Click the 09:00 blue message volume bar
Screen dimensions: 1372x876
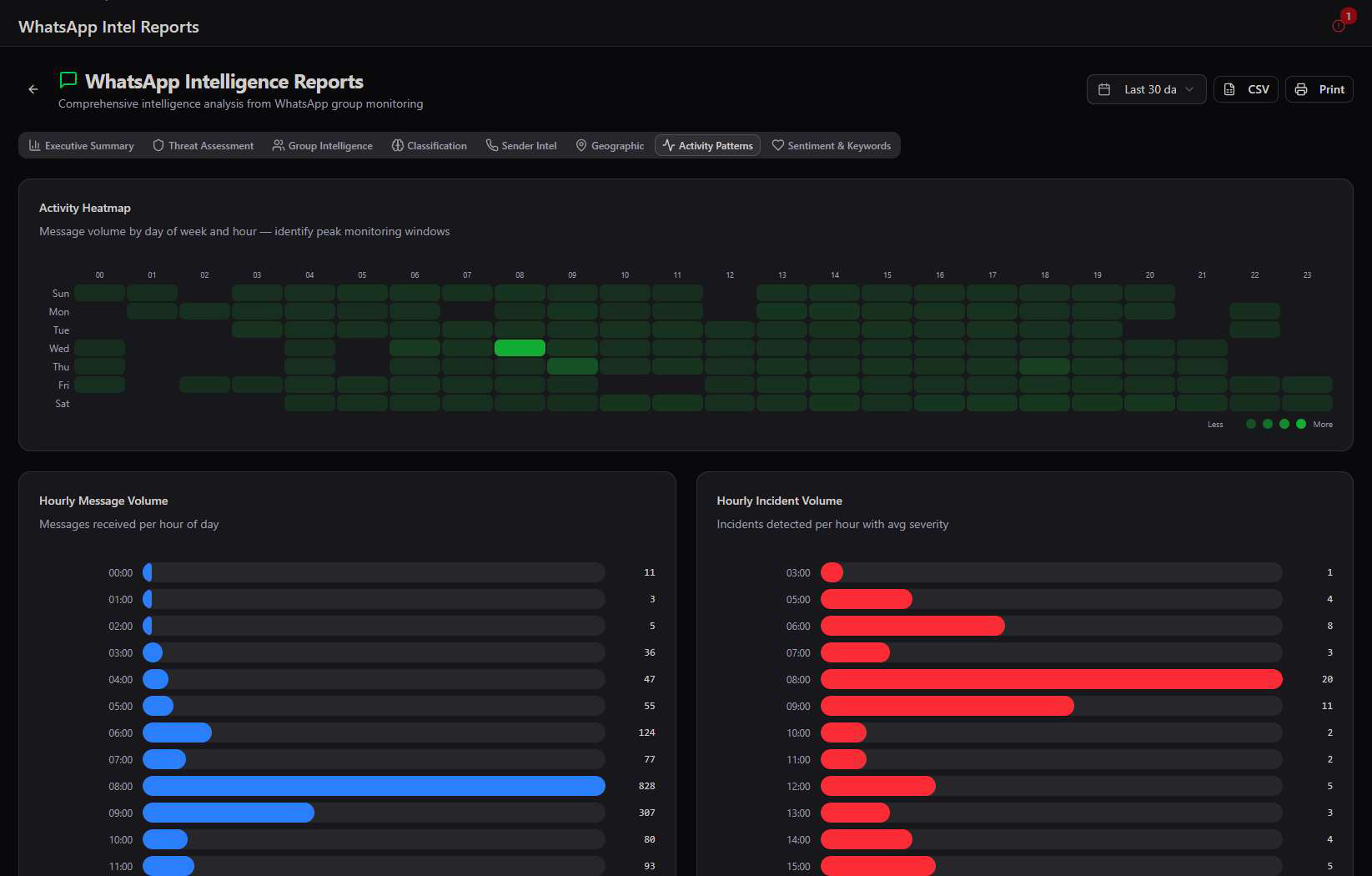click(229, 813)
